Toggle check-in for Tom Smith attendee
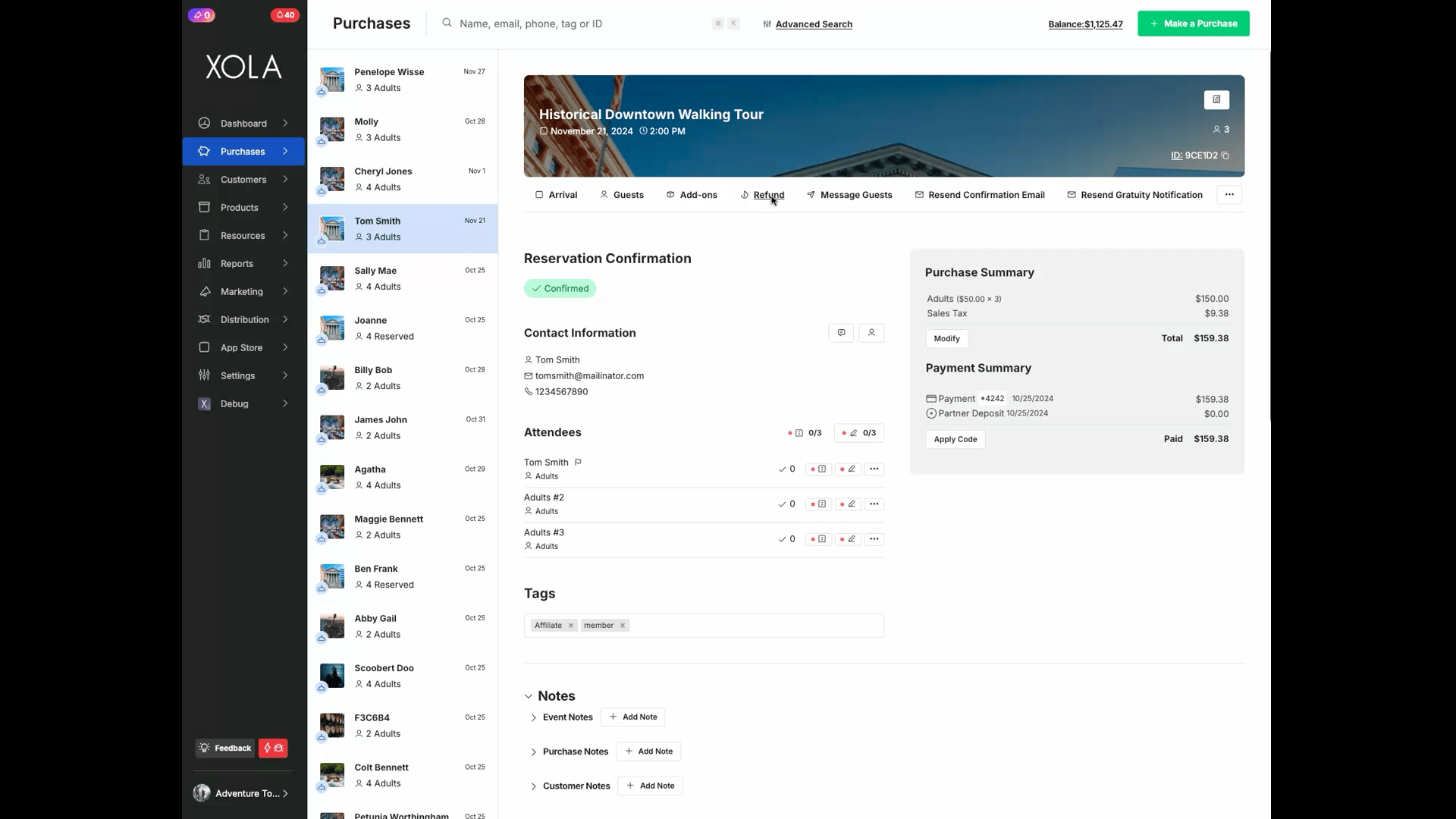1456x819 pixels. pos(786,469)
